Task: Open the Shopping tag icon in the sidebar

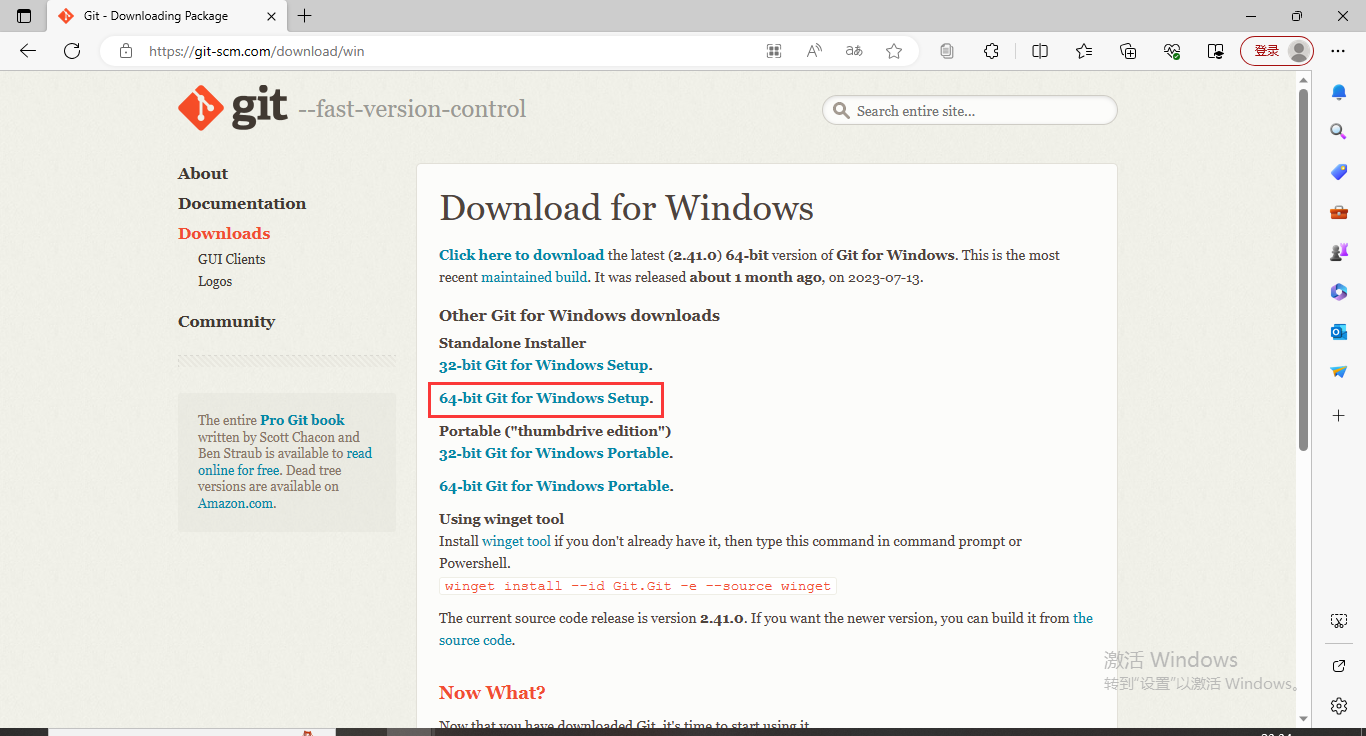Action: [x=1338, y=172]
